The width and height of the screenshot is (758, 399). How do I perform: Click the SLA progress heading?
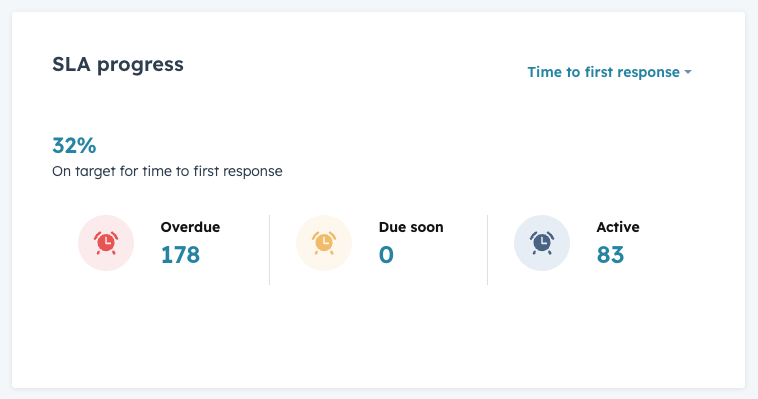[118, 64]
